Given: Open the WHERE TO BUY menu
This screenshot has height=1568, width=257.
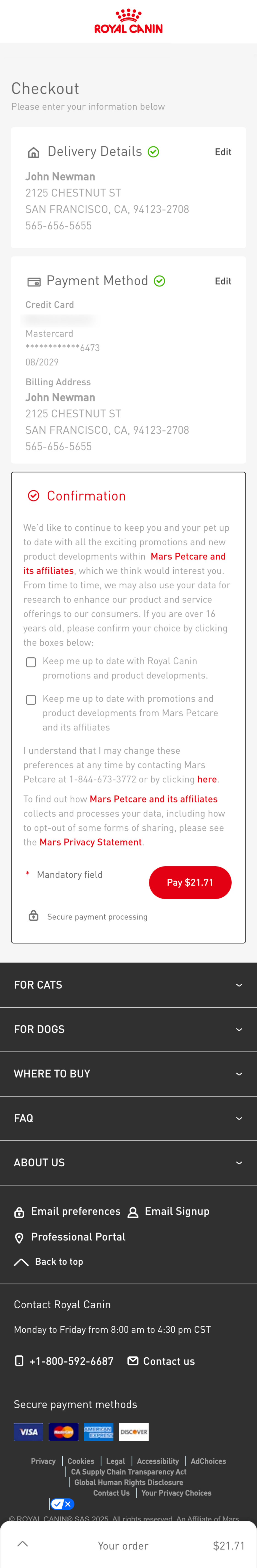Looking at the screenshot, I should pyautogui.click(x=128, y=1074).
